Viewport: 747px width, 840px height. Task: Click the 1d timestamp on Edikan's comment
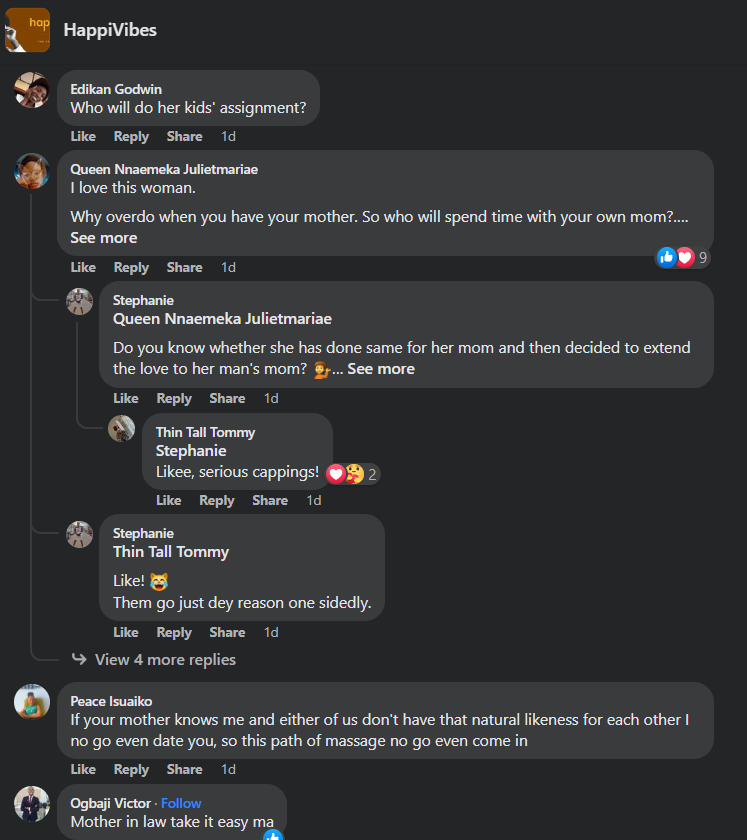228,136
